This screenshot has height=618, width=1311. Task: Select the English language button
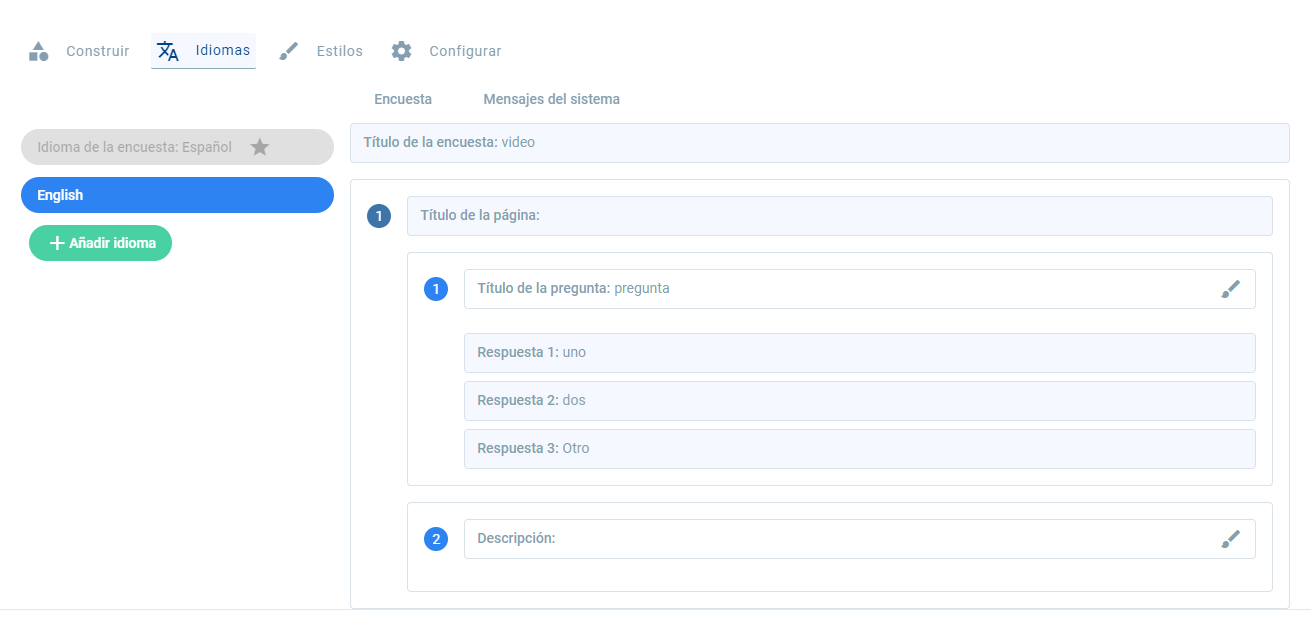177,195
